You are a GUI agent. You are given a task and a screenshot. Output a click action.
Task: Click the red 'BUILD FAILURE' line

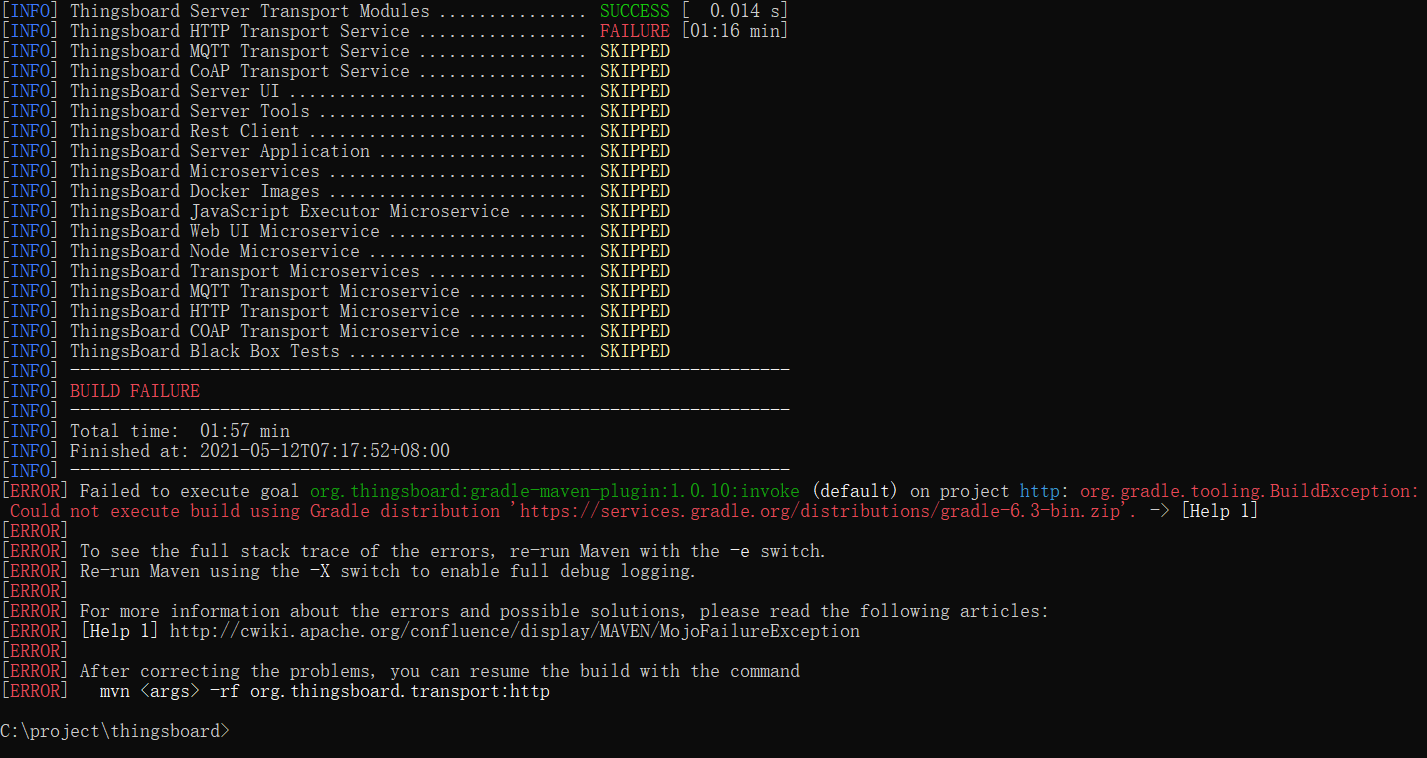tap(135, 391)
